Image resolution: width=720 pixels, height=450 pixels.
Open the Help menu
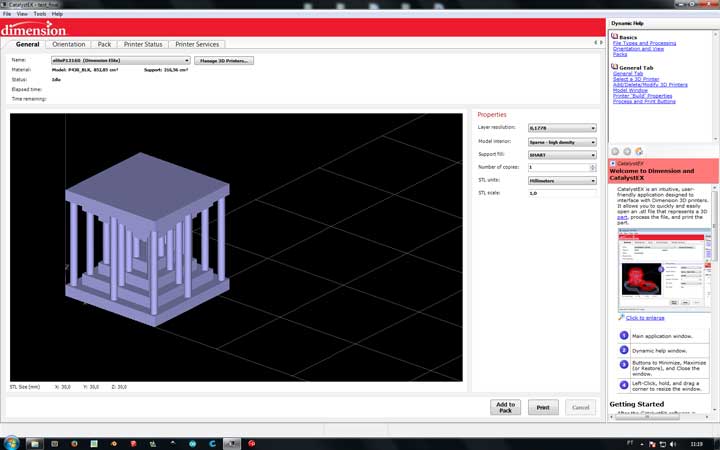click(57, 14)
